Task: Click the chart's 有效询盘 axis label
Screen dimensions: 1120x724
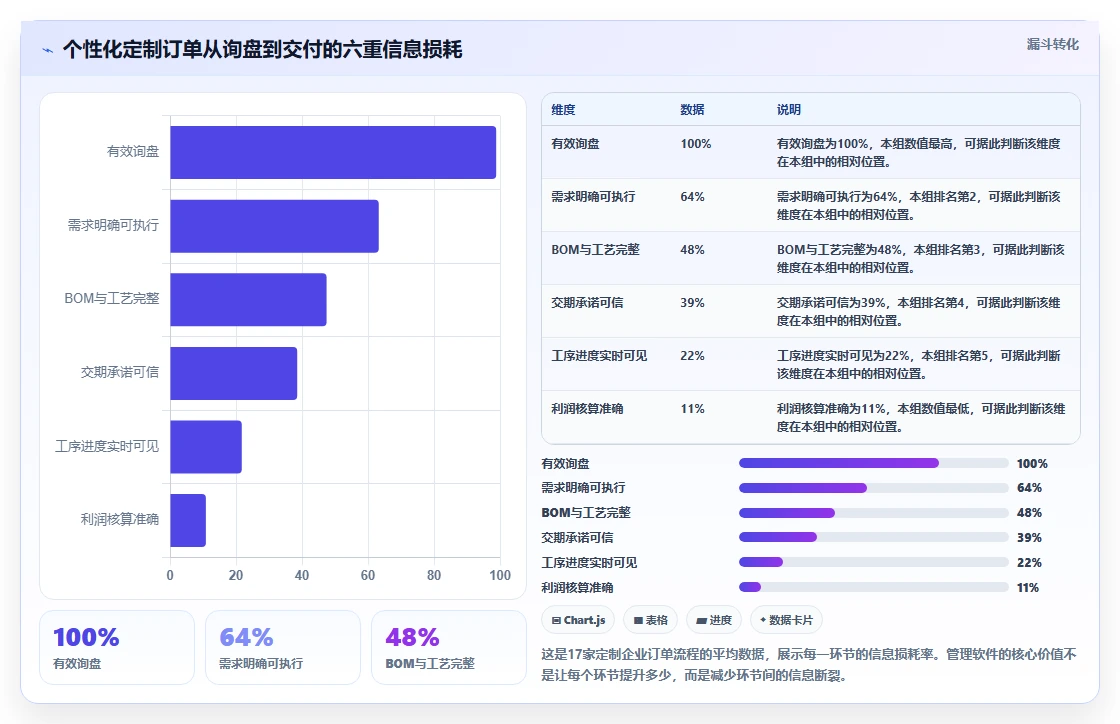Action: click(133, 151)
